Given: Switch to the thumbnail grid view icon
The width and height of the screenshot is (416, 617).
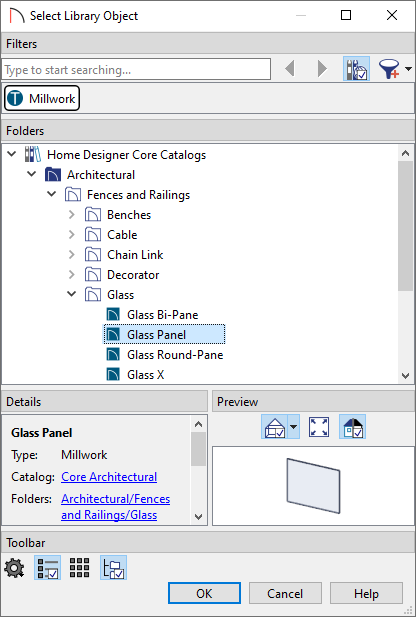Looking at the screenshot, I should point(80,568).
